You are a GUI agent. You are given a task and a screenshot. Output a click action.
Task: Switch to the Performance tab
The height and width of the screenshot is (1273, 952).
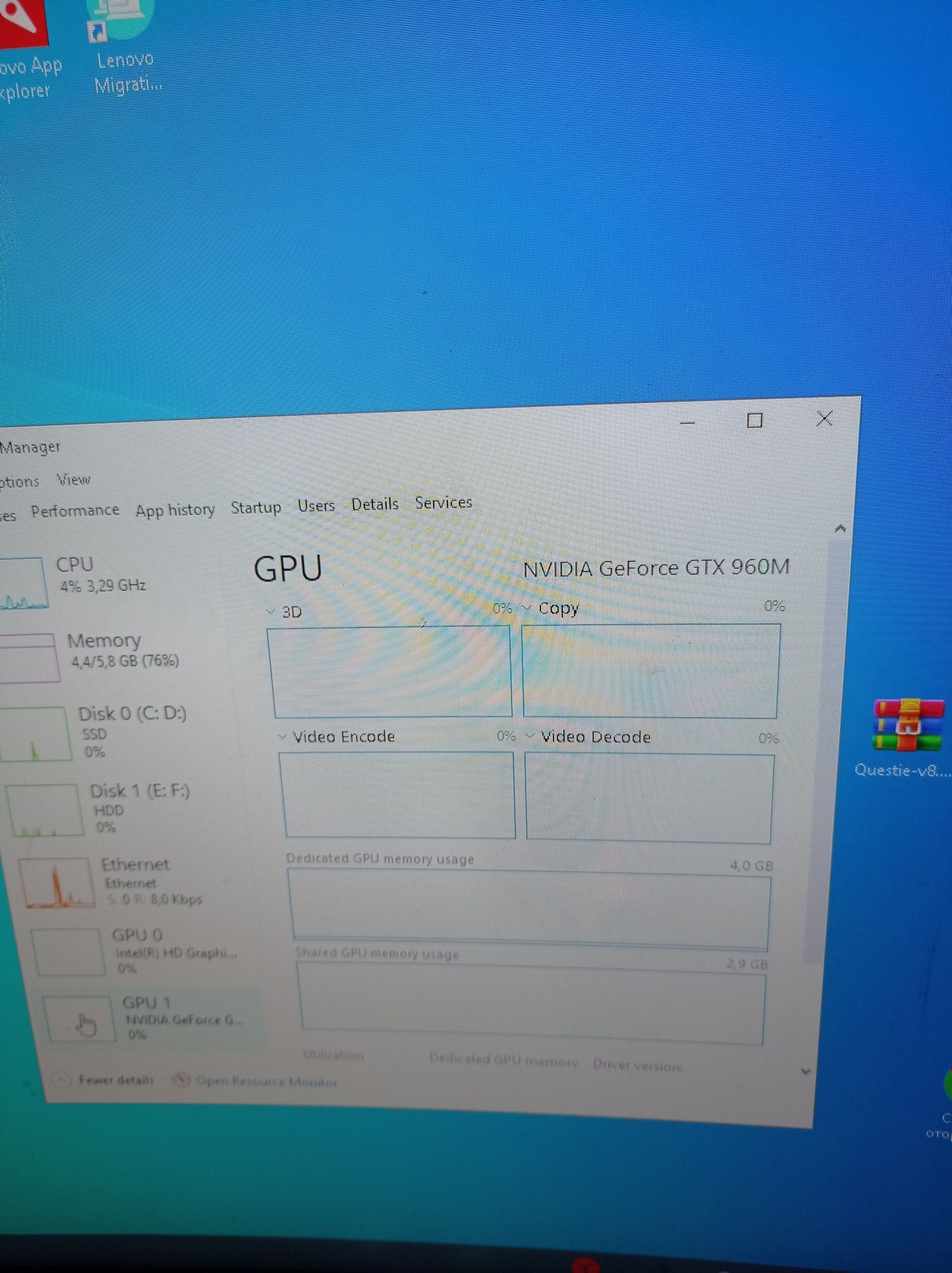(x=75, y=510)
